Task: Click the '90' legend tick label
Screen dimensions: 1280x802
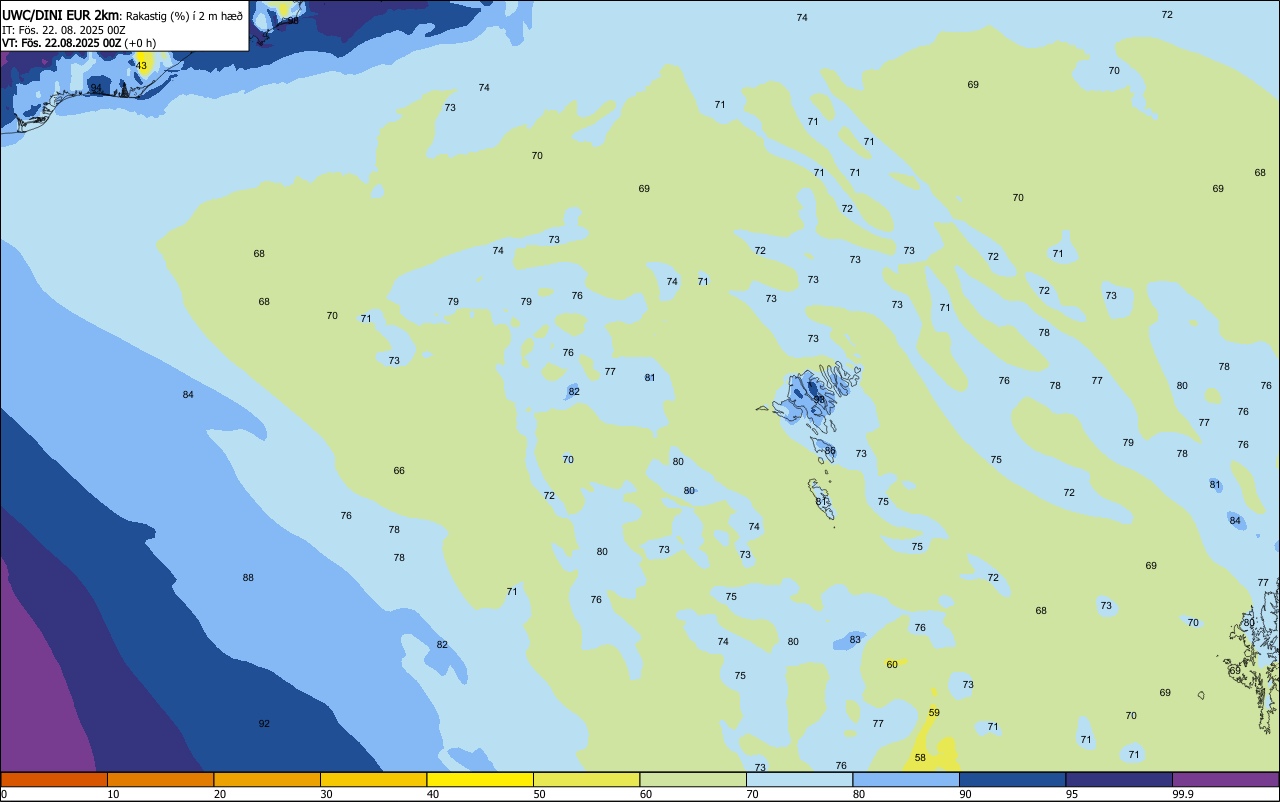Action: 966,794
